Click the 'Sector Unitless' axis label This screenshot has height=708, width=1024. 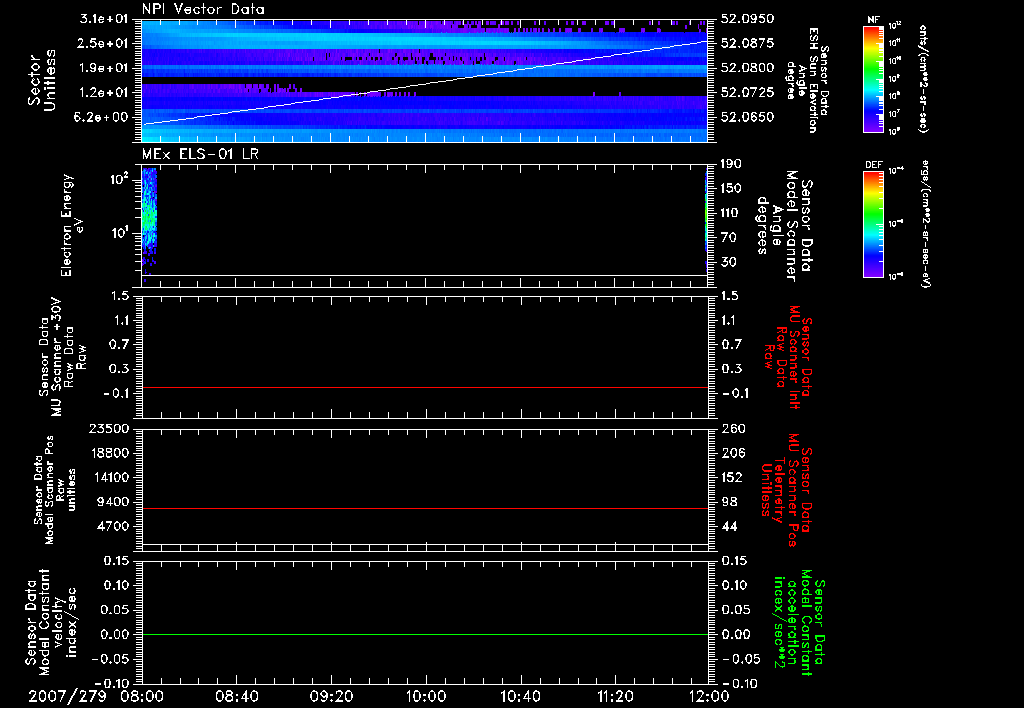(42, 80)
